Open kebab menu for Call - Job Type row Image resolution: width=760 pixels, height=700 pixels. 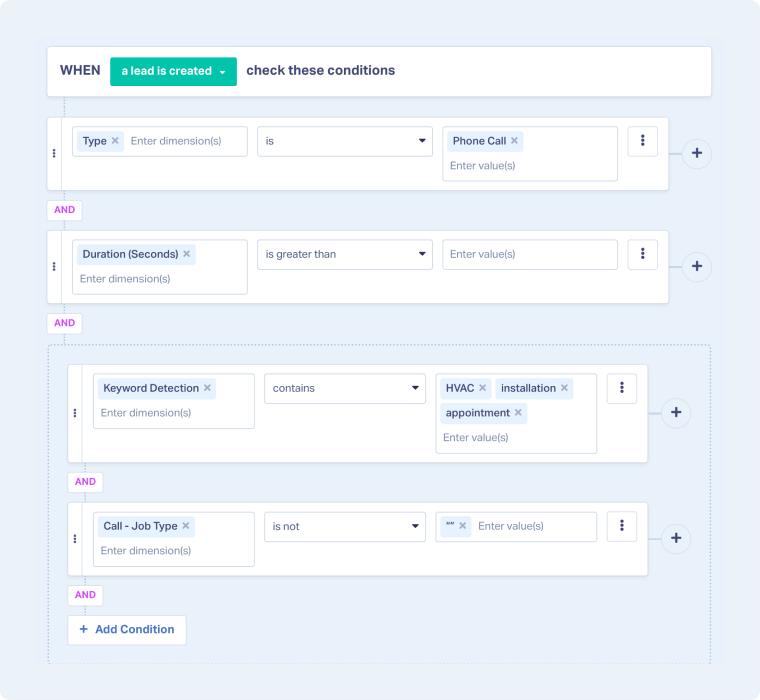pos(622,526)
